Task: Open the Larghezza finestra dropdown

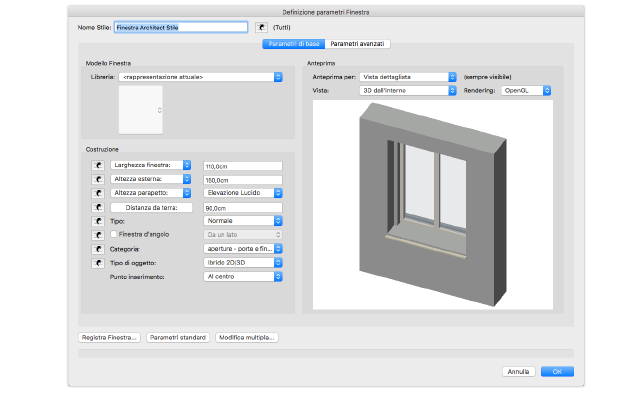Action: coord(150,165)
